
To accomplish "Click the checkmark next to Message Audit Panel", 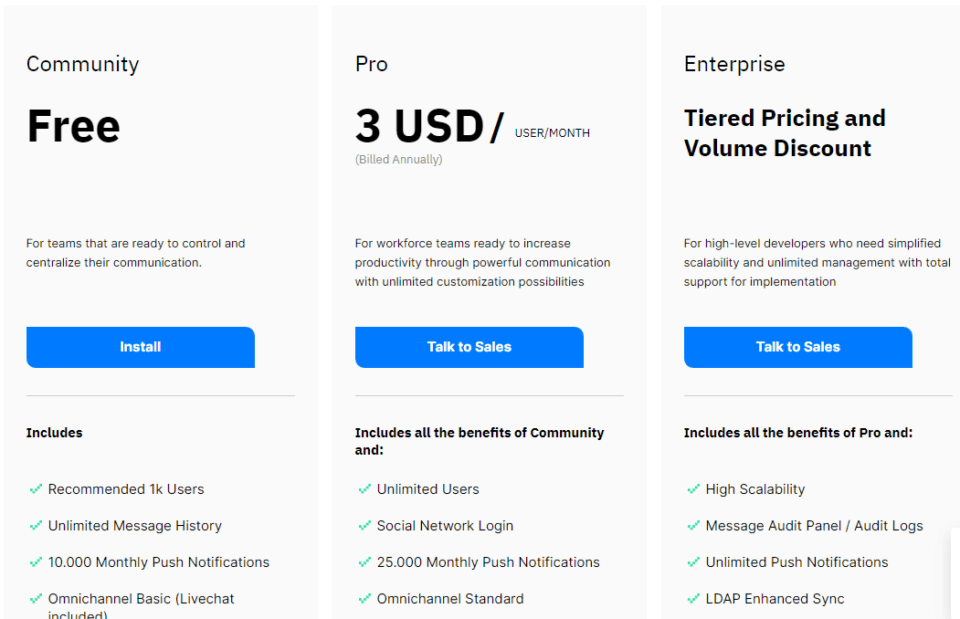I will 694,526.
